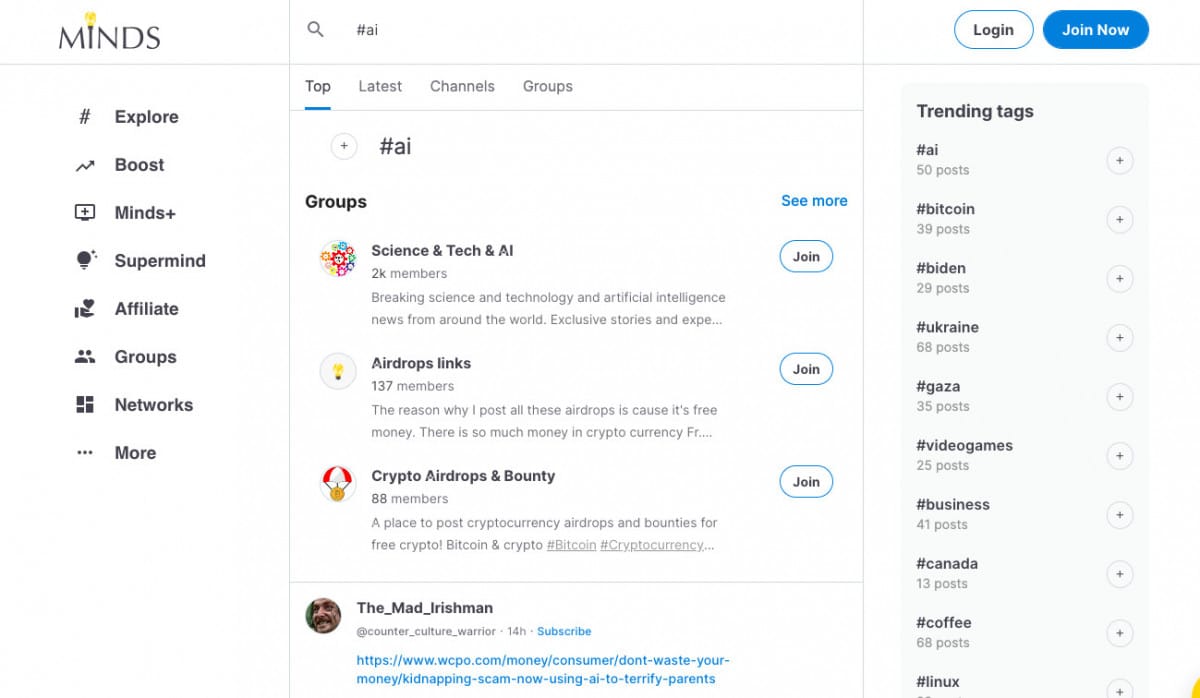
Task: Open Explore in the sidebar
Action: (146, 117)
